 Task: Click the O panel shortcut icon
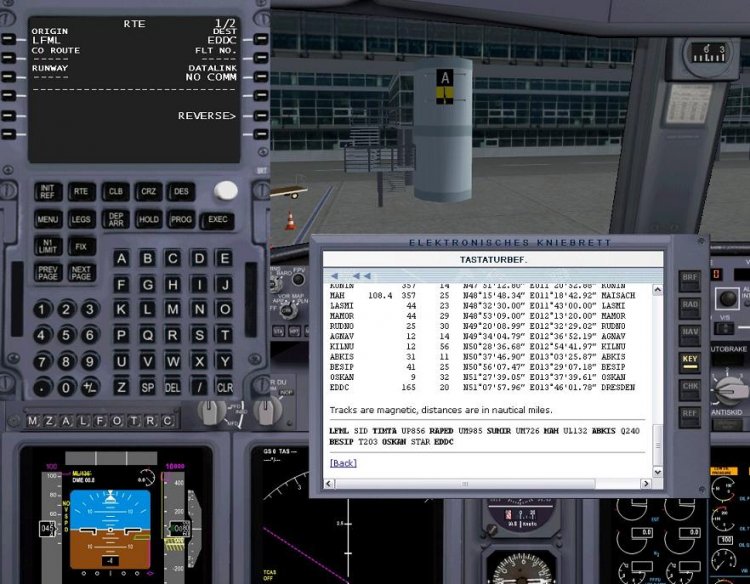116,421
